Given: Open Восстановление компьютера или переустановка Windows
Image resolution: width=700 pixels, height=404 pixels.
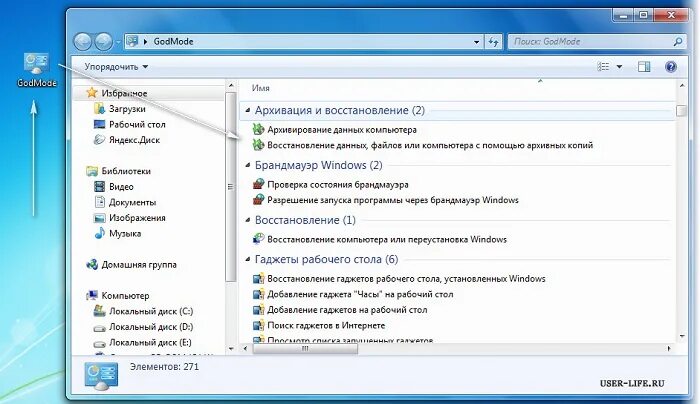Looking at the screenshot, I should coord(387,240).
